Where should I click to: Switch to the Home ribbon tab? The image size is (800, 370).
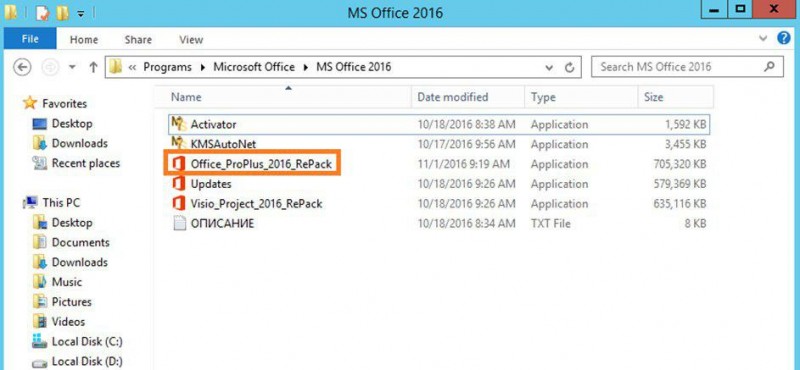pyautogui.click(x=84, y=39)
